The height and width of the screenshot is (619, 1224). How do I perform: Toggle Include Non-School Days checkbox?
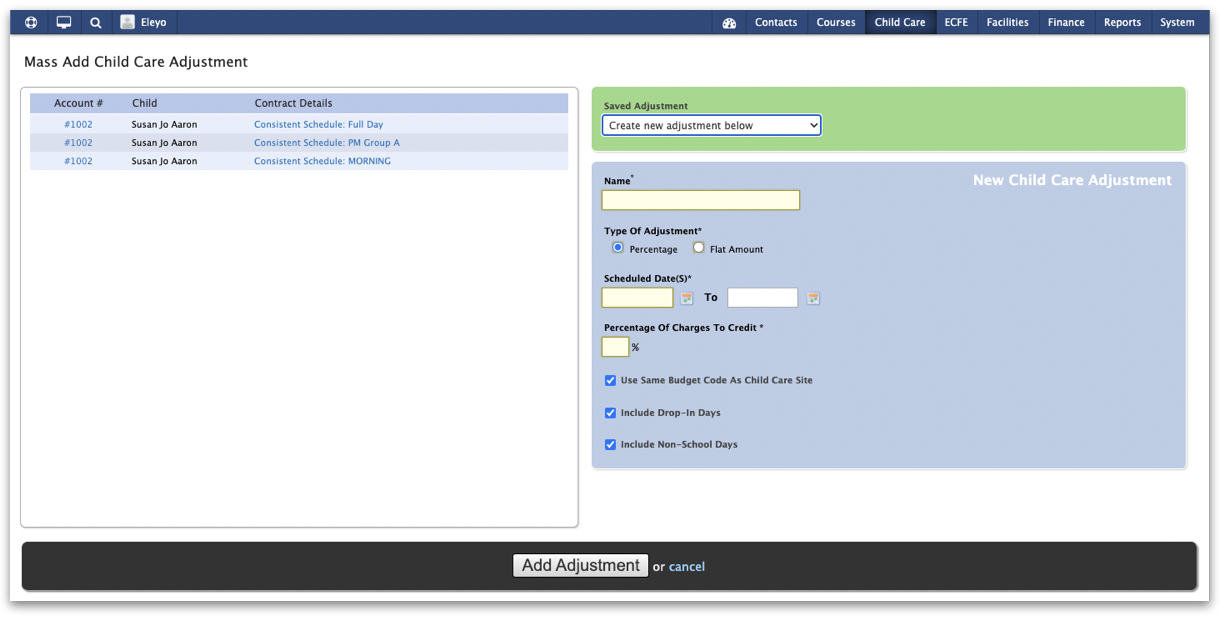pos(610,445)
